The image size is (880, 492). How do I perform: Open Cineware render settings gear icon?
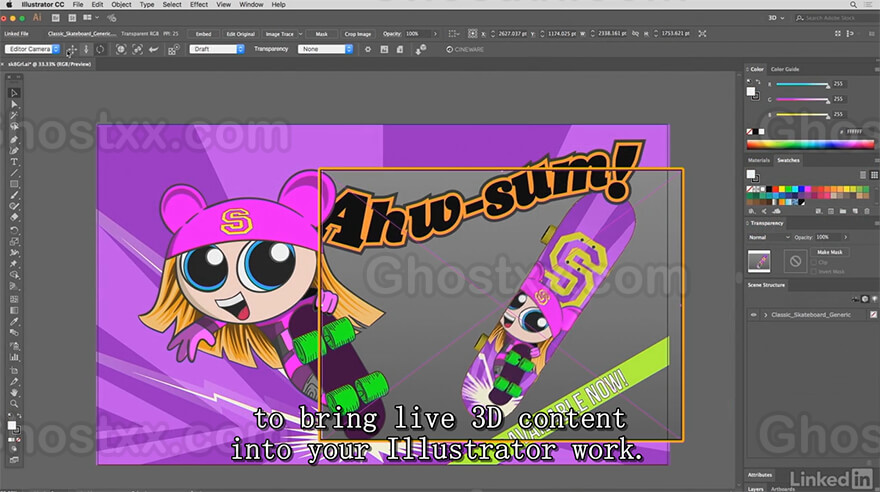[x=368, y=49]
